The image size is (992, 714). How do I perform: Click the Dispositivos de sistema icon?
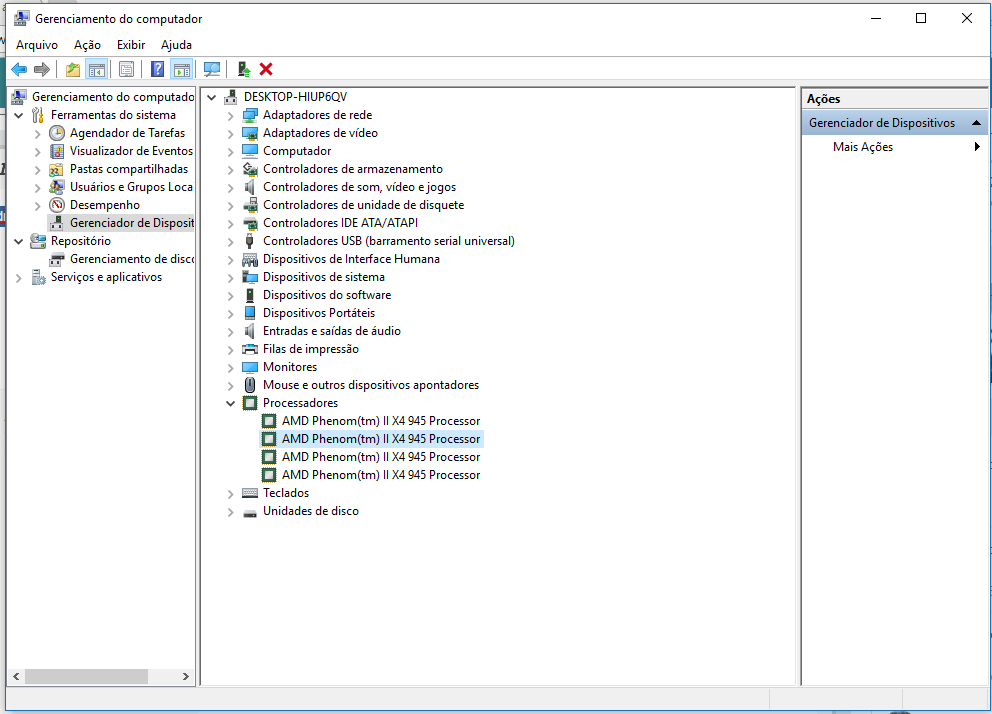(x=251, y=277)
